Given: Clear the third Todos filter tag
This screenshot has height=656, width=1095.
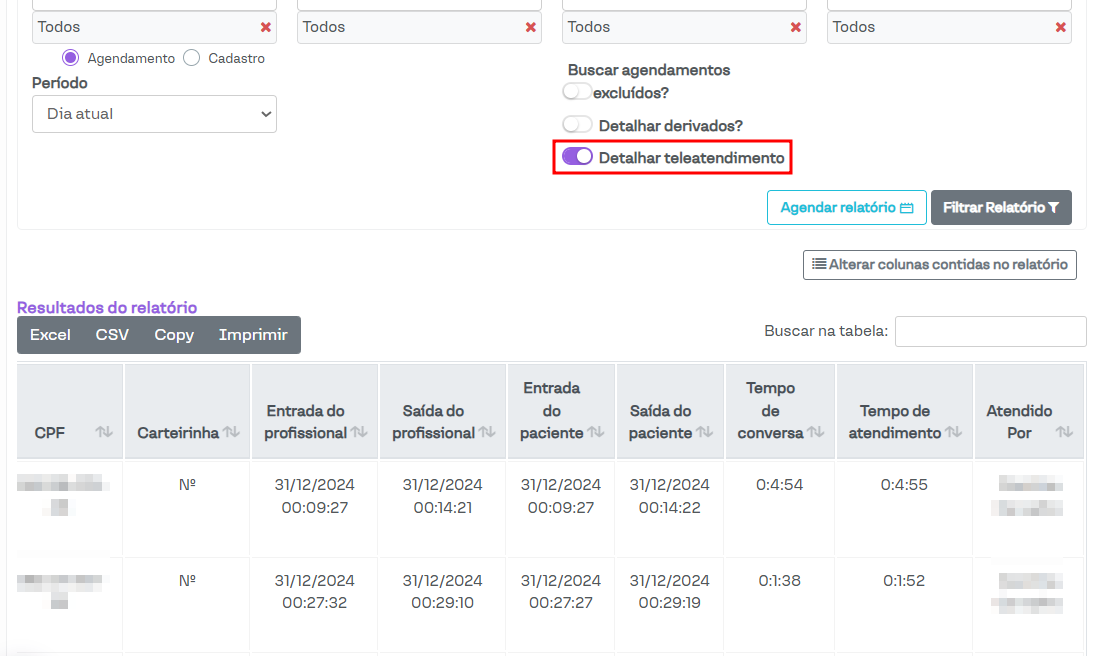Looking at the screenshot, I should click(x=796, y=27).
